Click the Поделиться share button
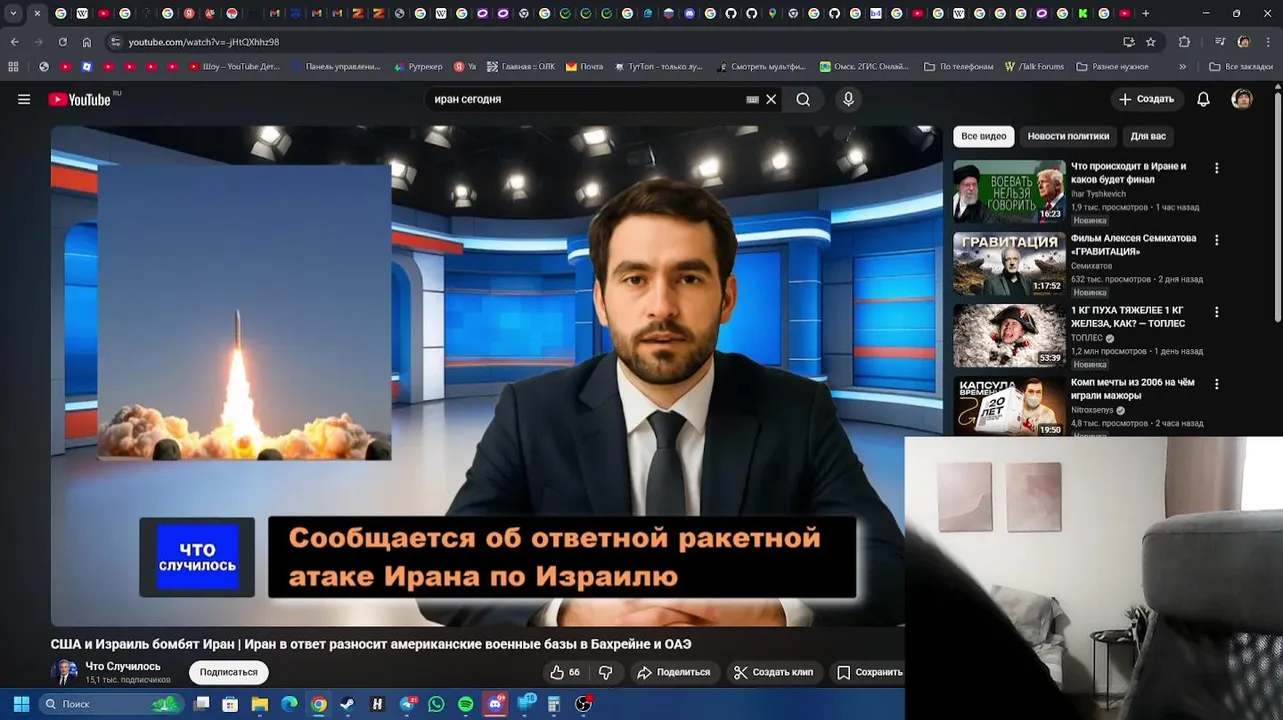The image size is (1283, 720). click(x=673, y=673)
